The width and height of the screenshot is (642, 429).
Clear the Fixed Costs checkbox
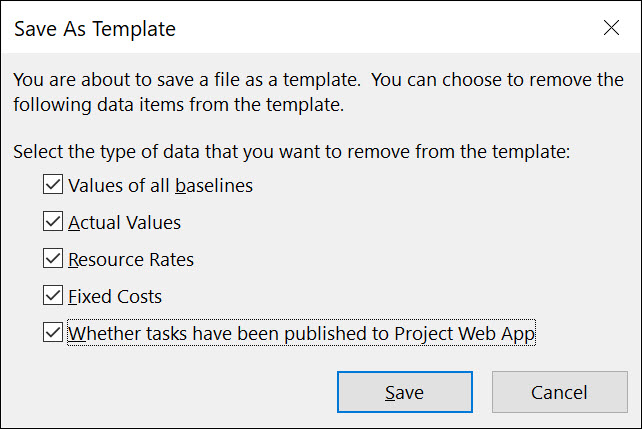(x=53, y=295)
